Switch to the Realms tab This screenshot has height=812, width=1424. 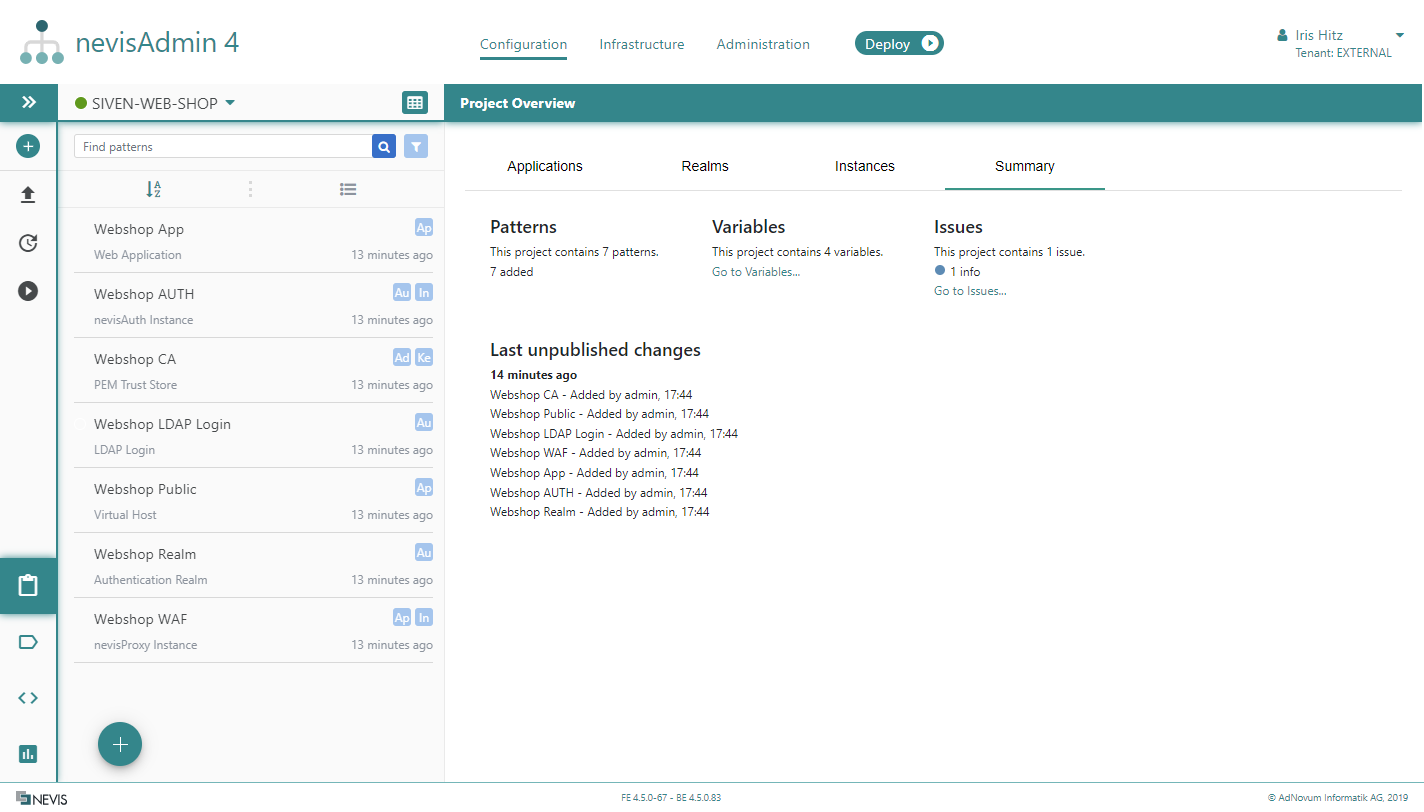tap(705, 166)
